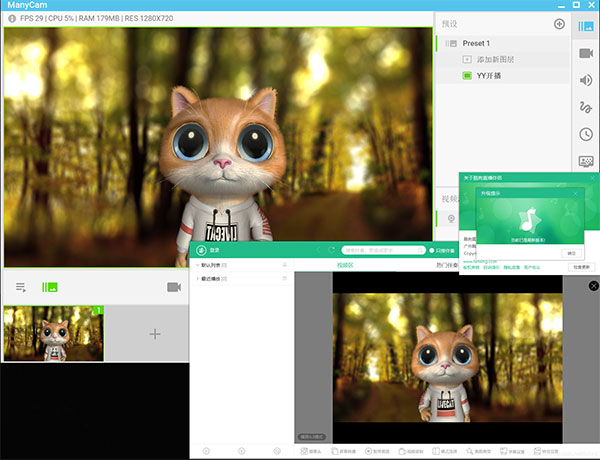600x460 pixels.
Task: Confirm the 升级提示 dialog with its button
Action: coord(572,253)
